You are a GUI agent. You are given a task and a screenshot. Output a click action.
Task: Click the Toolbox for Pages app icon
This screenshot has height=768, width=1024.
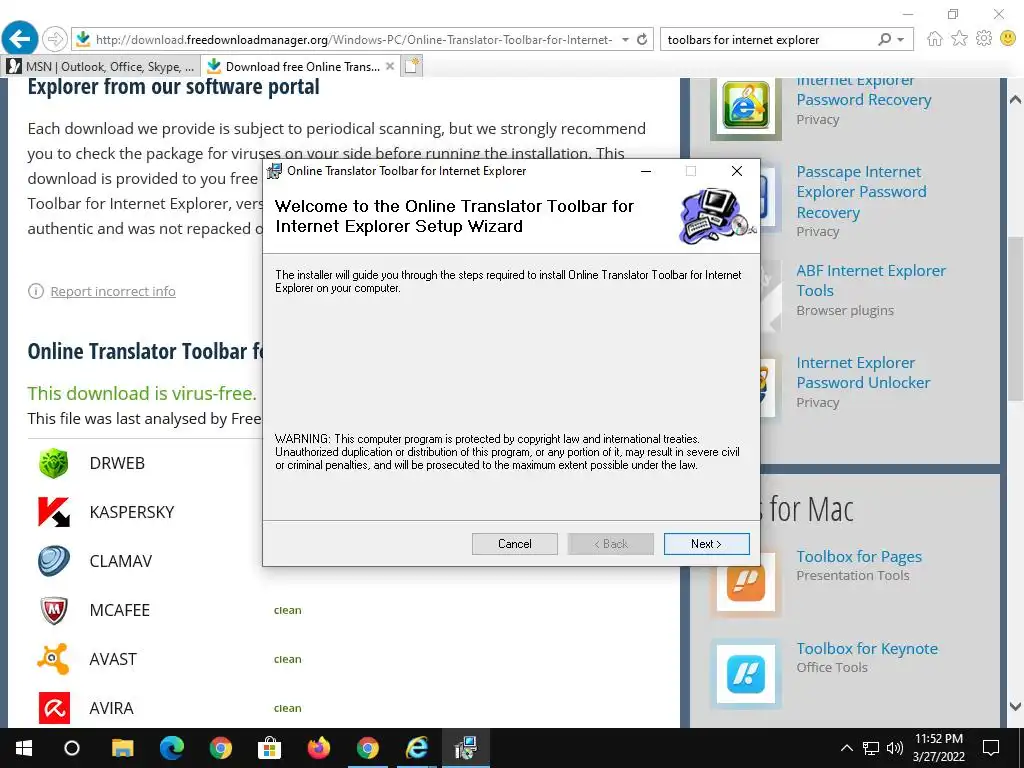[746, 581]
